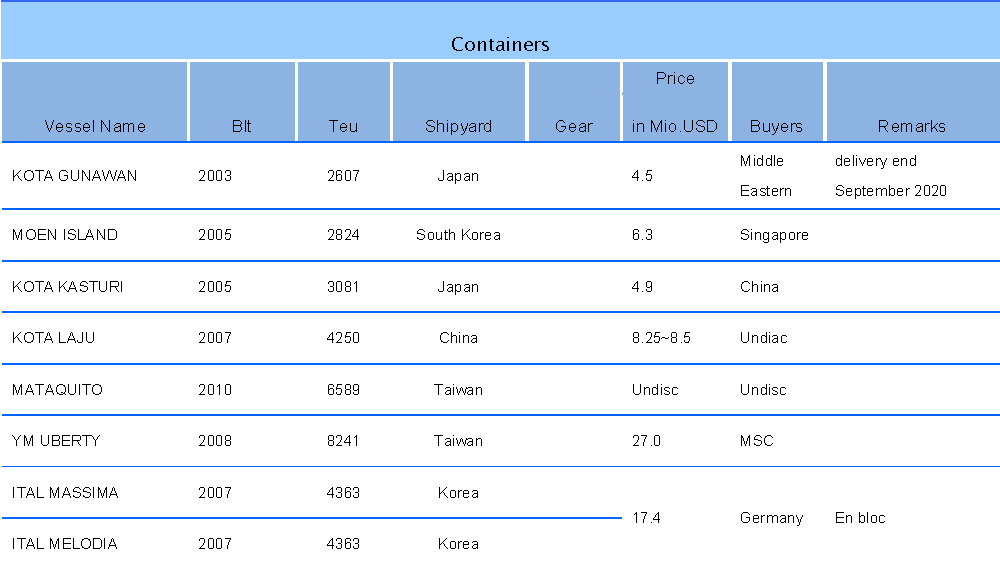Image resolution: width=1000 pixels, height=577 pixels.
Task: Click the YM UBERTY vessel entry
Action: 56,441
